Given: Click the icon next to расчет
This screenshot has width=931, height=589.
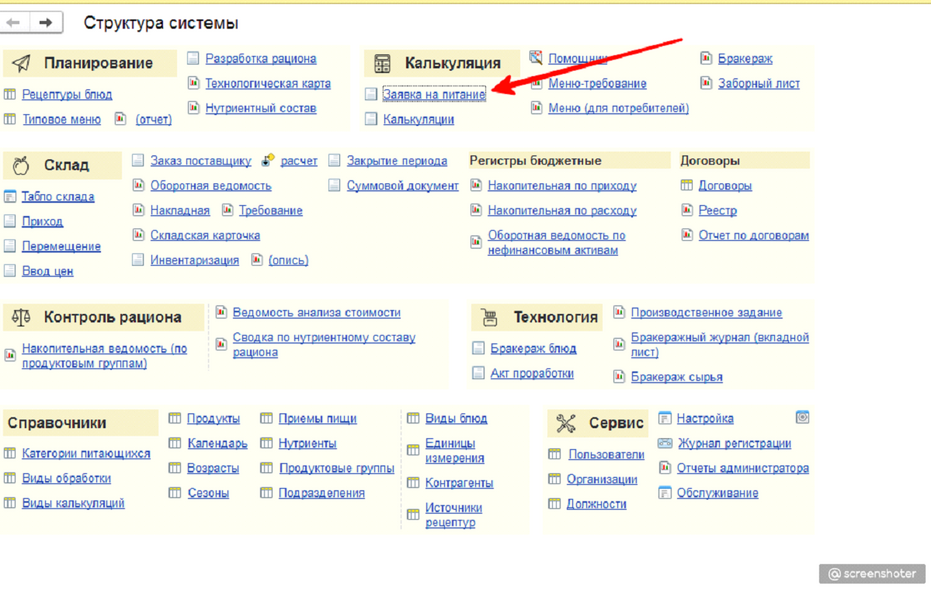Looking at the screenshot, I should pos(268,160).
